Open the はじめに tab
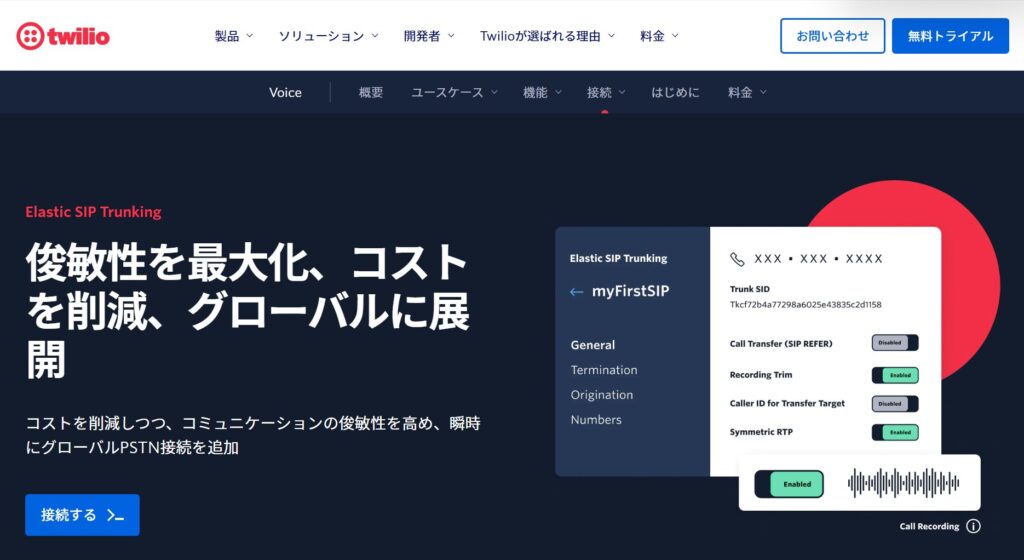This screenshot has height=560, width=1024. tap(675, 93)
